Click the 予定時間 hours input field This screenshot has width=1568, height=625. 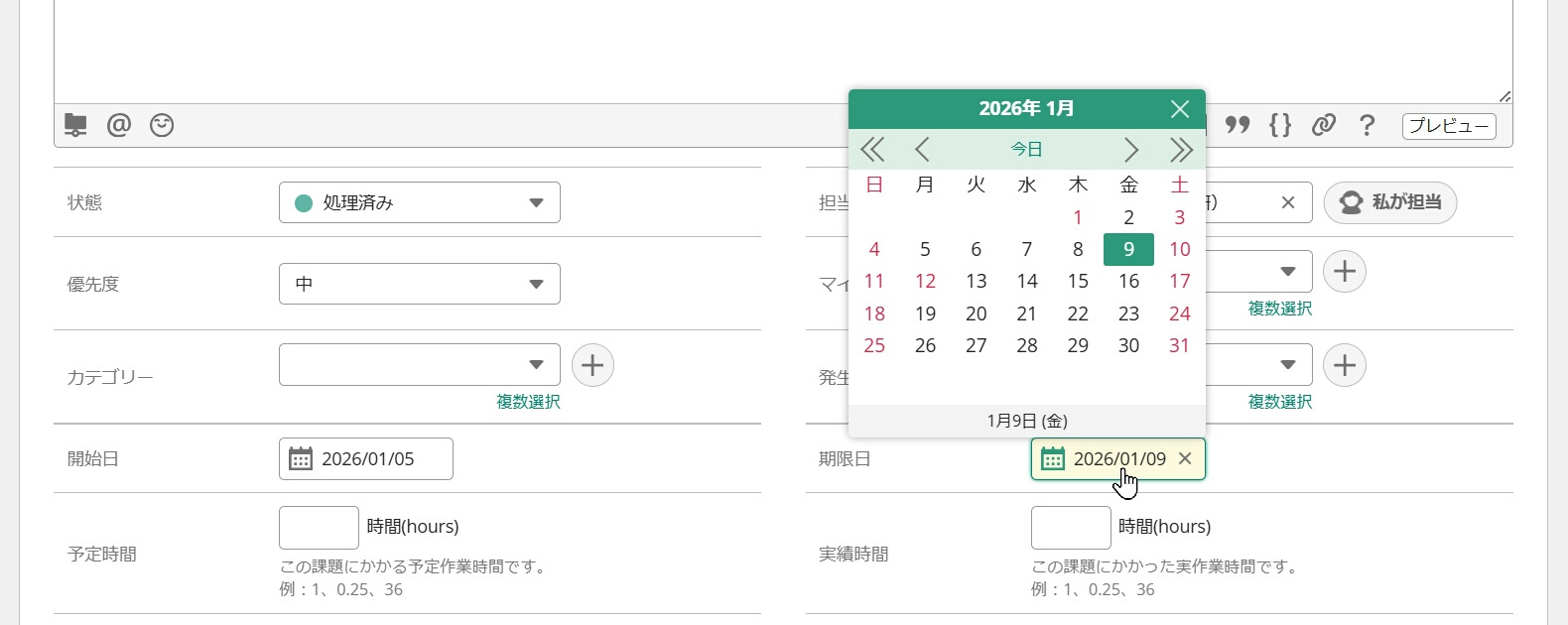coord(319,528)
